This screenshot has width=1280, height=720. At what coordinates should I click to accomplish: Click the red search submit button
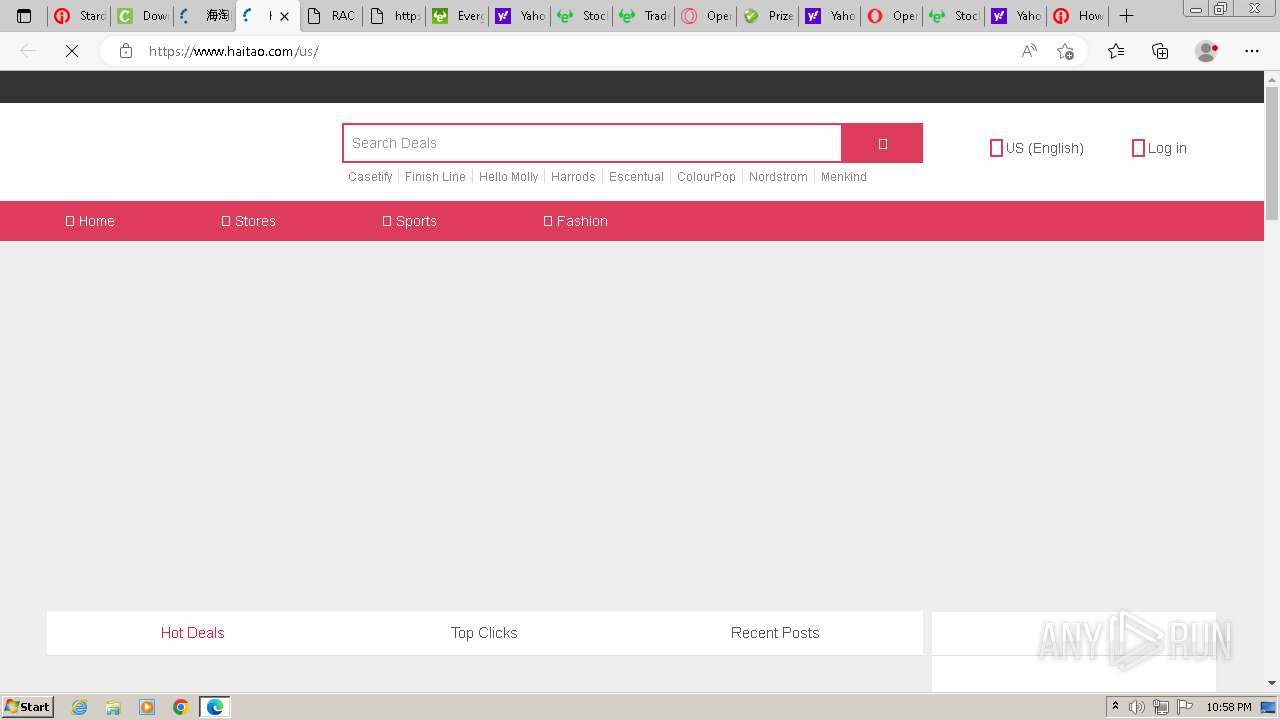[882, 143]
